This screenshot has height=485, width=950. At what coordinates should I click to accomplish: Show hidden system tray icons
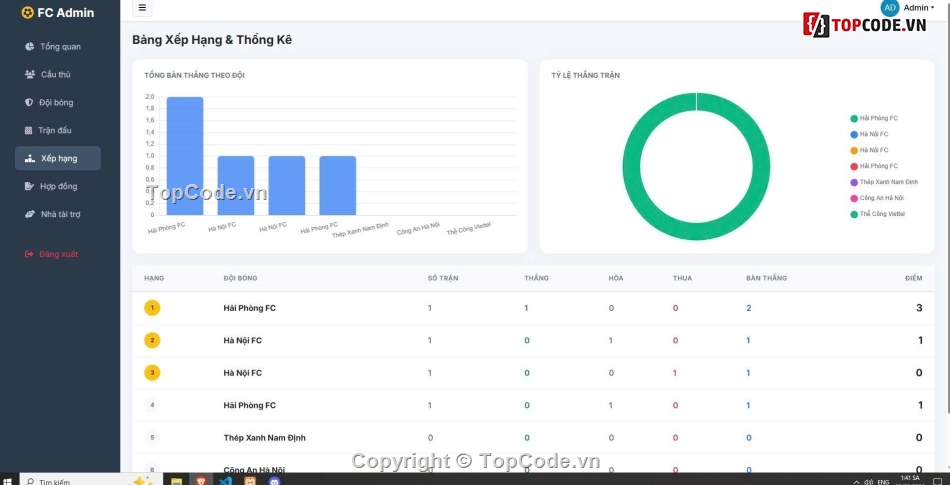pyautogui.click(x=856, y=482)
